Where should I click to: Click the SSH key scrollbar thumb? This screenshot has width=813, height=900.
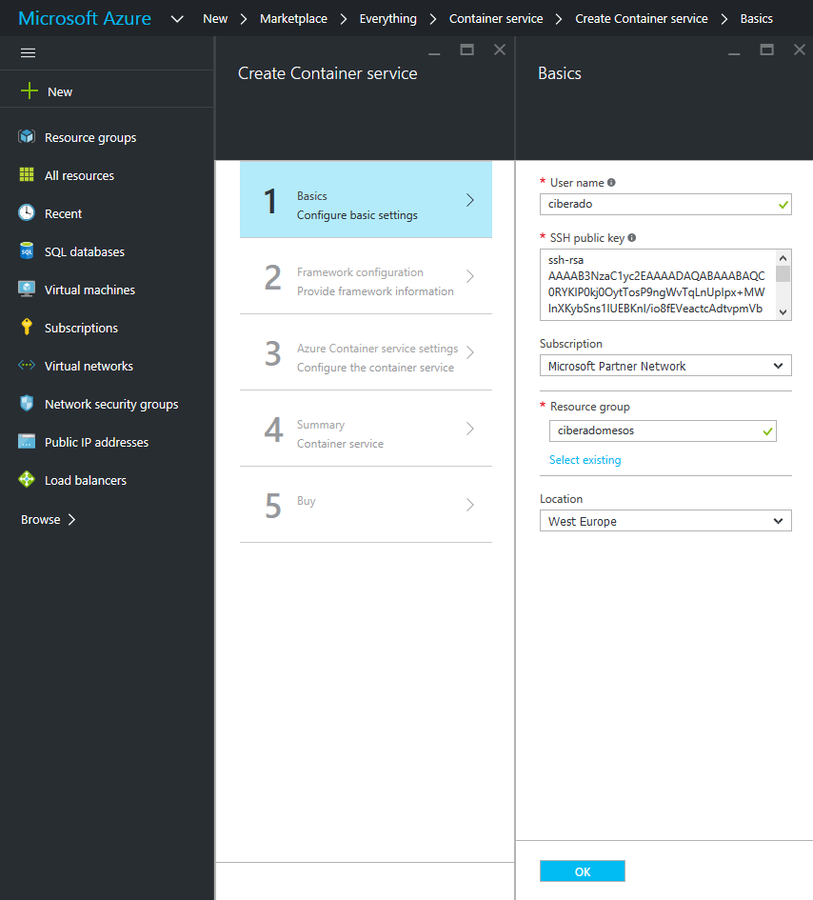coord(783,274)
